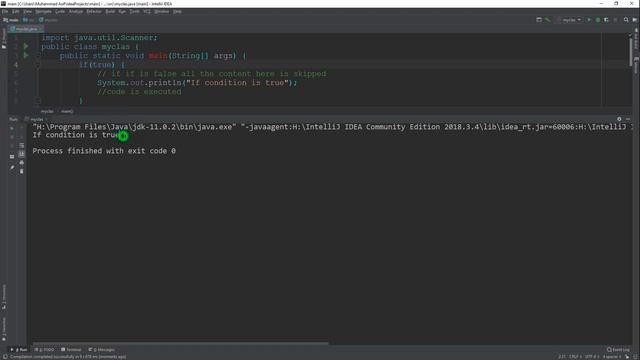Open the Project tool window sidebar tab
This screenshot has width=640, height=360.
(x=4, y=39)
